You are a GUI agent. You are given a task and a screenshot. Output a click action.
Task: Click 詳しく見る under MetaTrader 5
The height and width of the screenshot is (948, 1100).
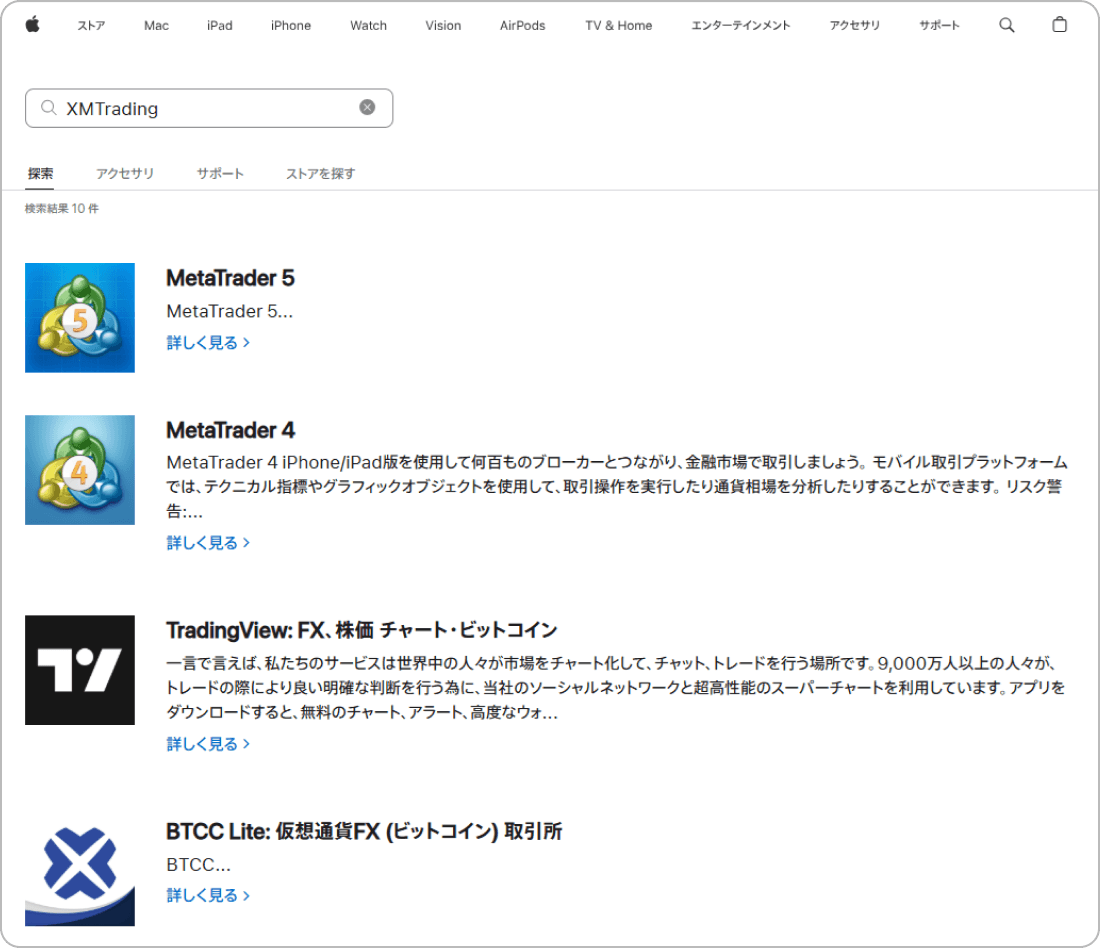coord(208,342)
